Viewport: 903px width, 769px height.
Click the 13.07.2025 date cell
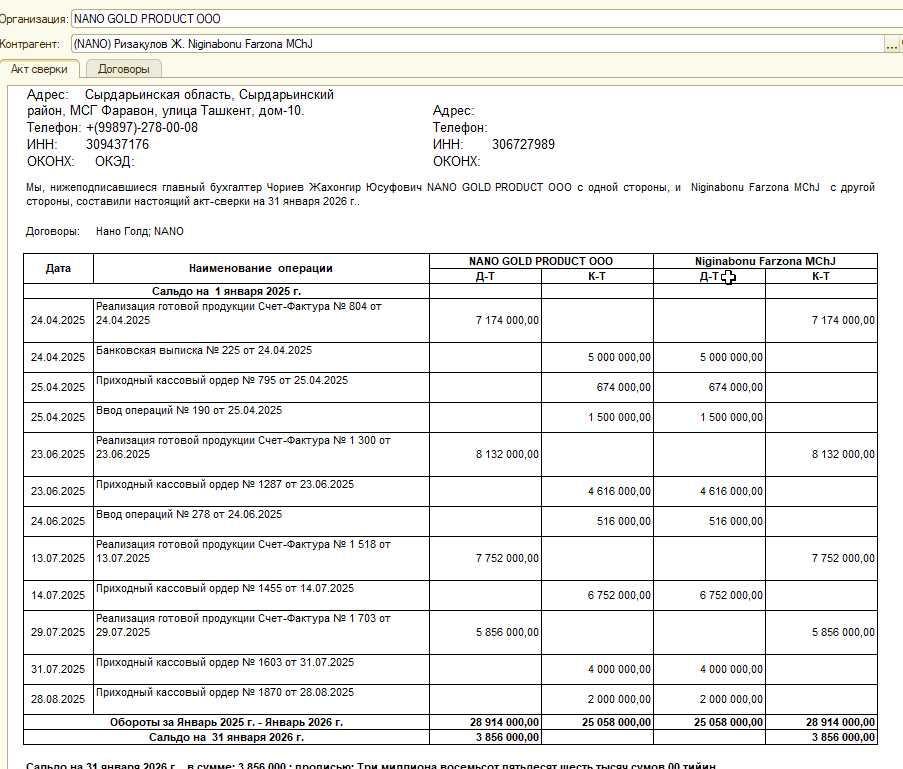[58, 558]
